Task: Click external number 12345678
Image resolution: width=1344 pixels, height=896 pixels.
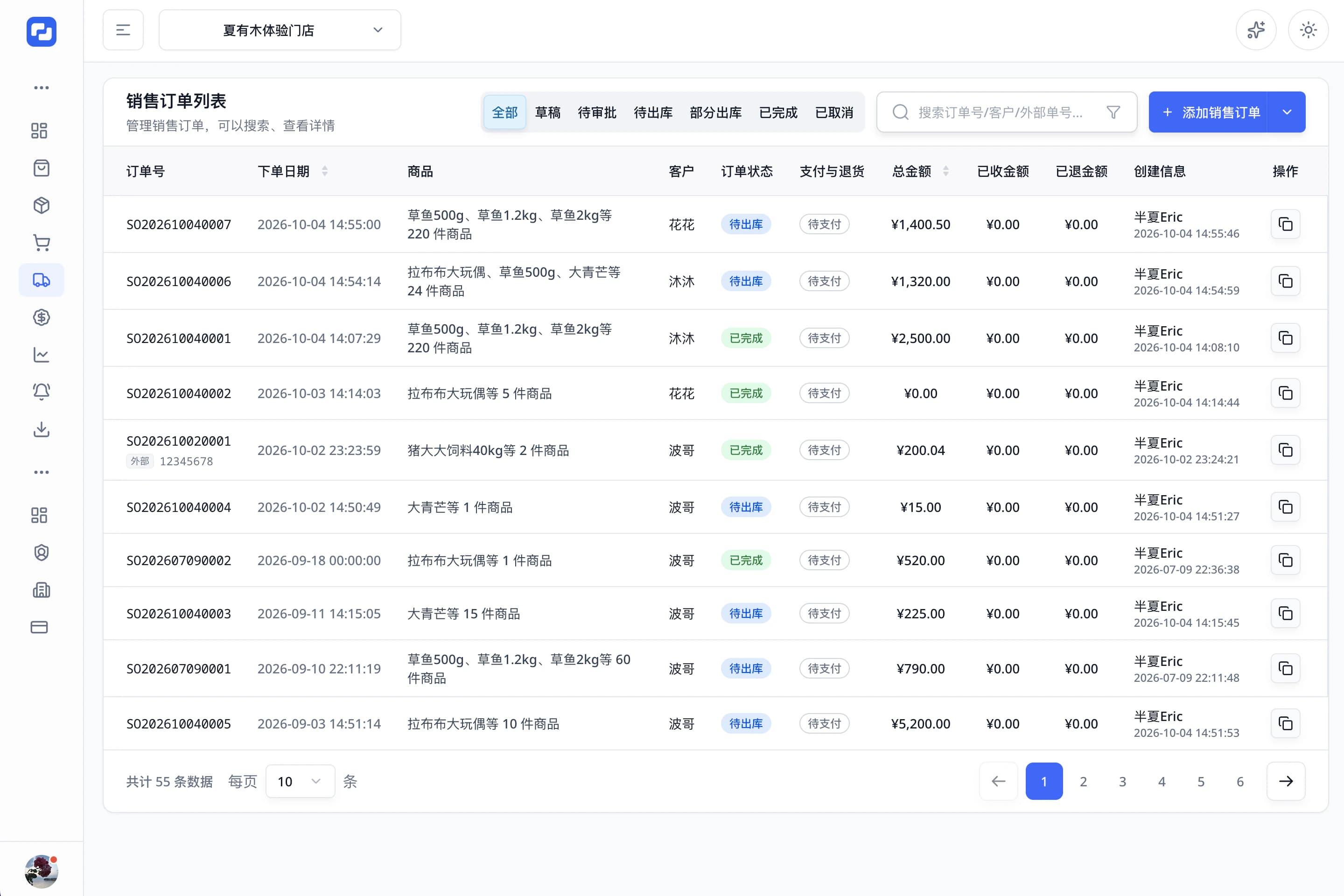Action: [x=186, y=461]
